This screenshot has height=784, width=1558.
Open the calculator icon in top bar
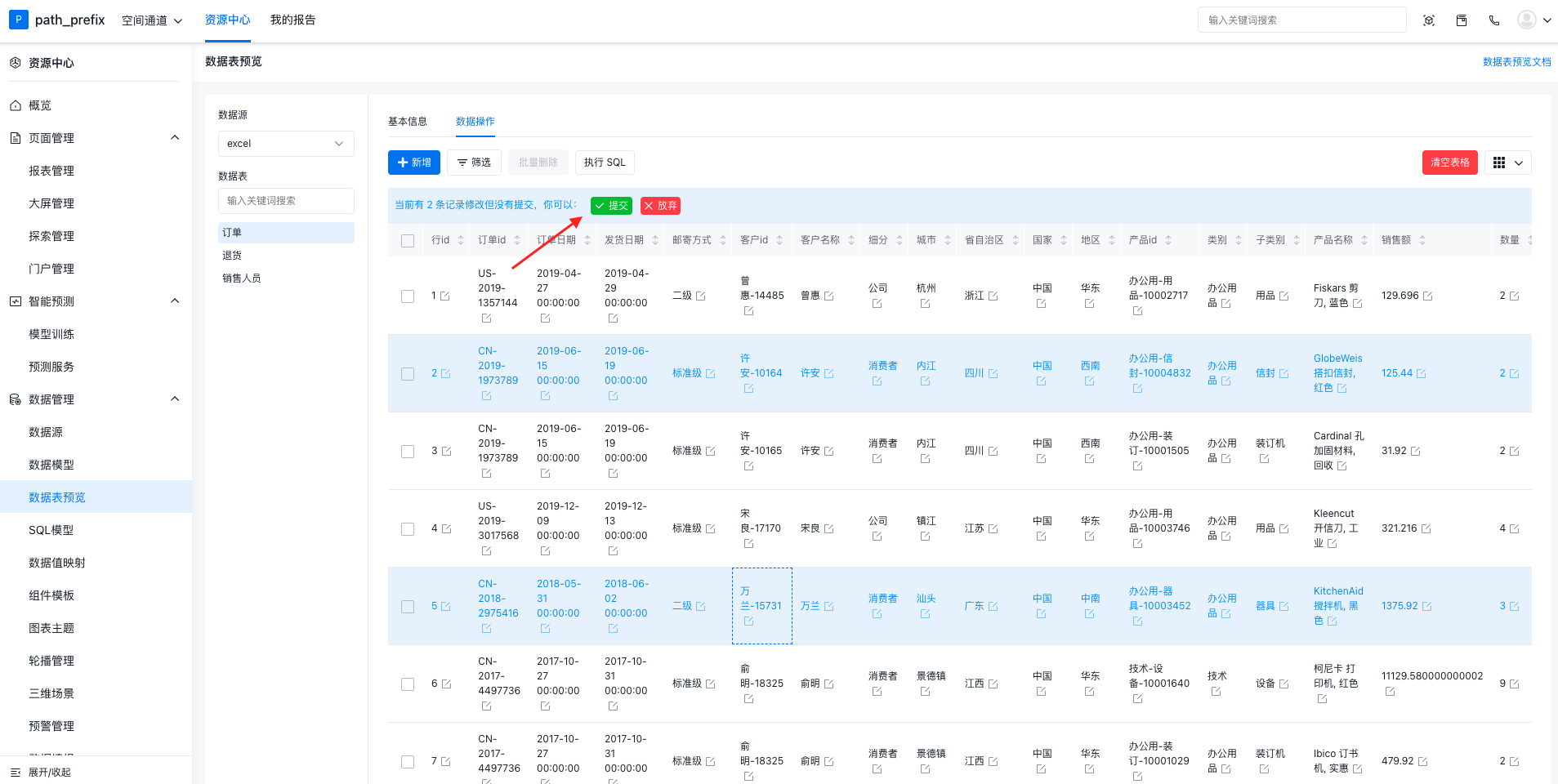coord(1462,20)
